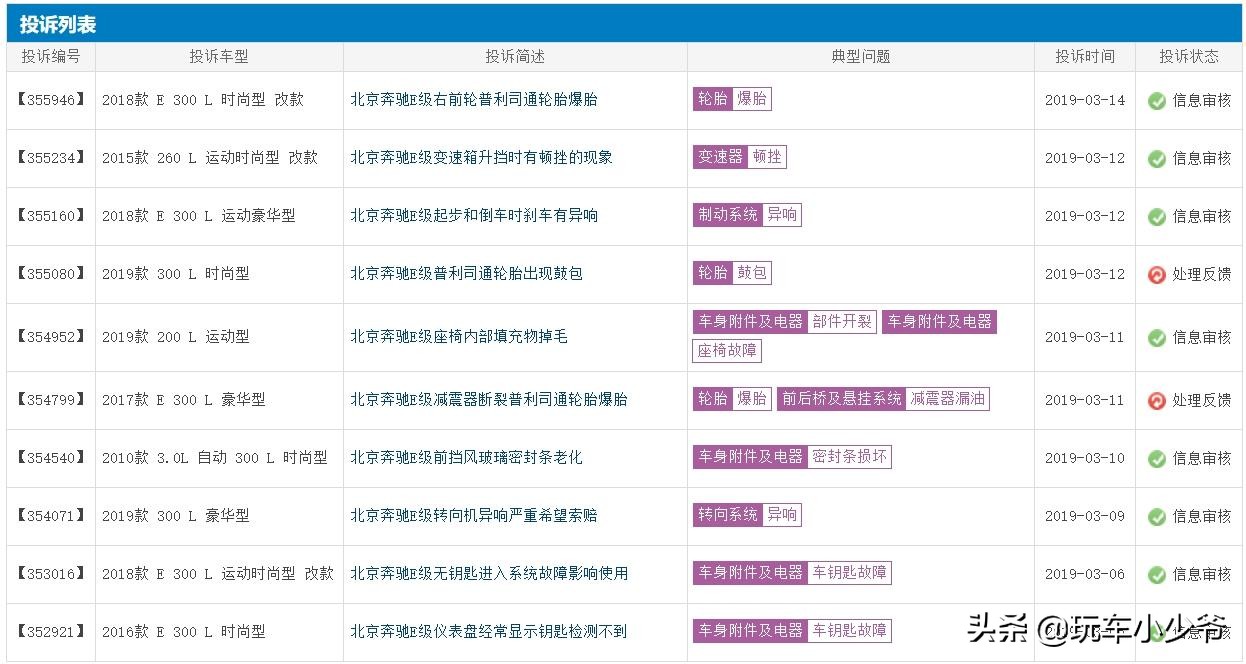
Task: Click the 投诉时间 column header
Action: (1085, 57)
